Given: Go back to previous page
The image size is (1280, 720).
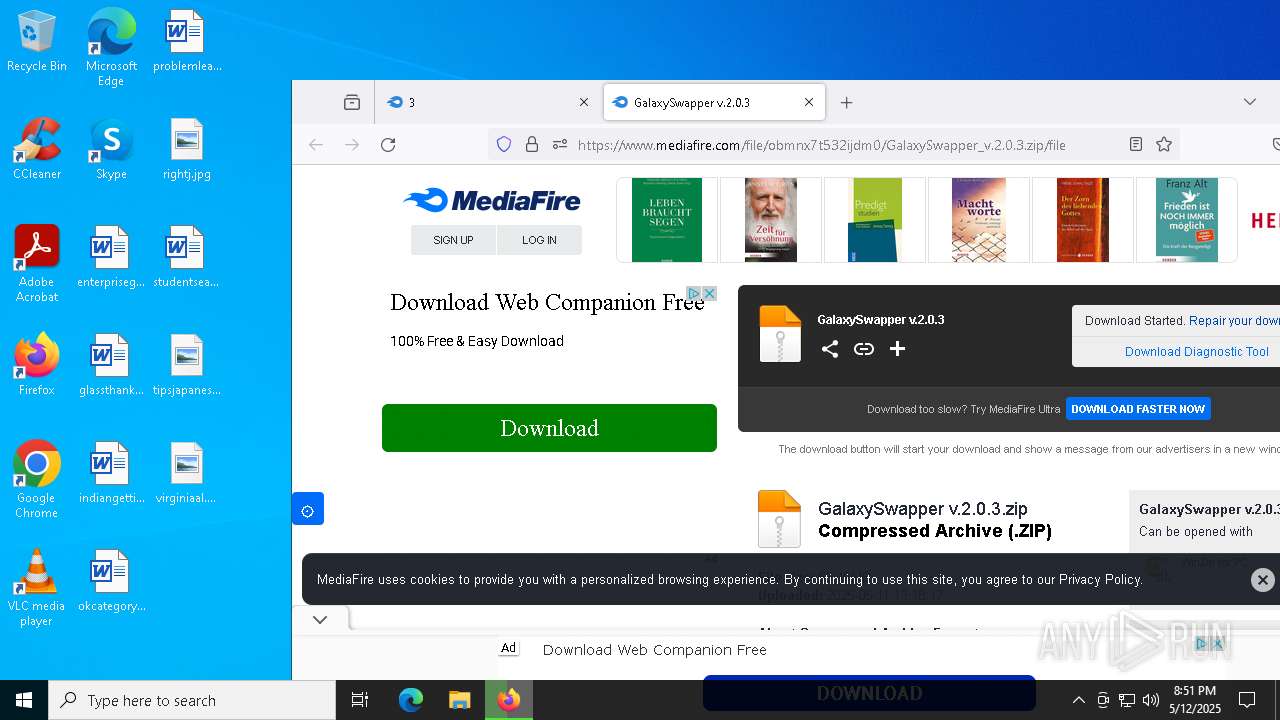Looking at the screenshot, I should (316, 145).
